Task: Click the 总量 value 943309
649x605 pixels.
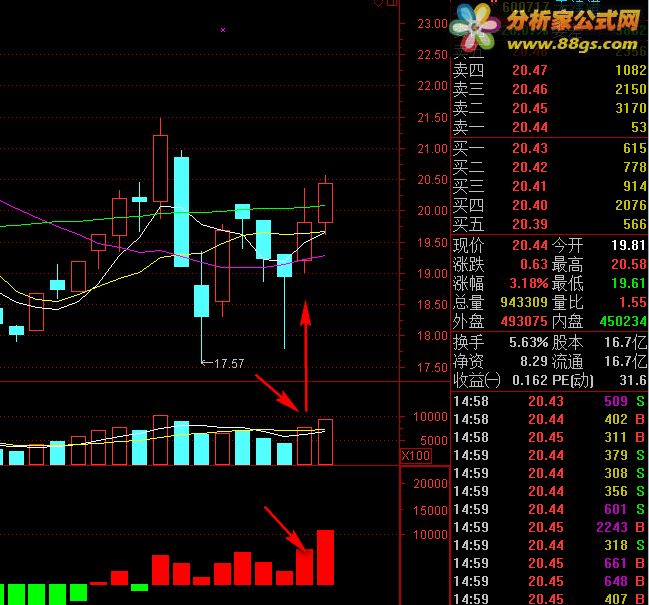Action: point(524,302)
